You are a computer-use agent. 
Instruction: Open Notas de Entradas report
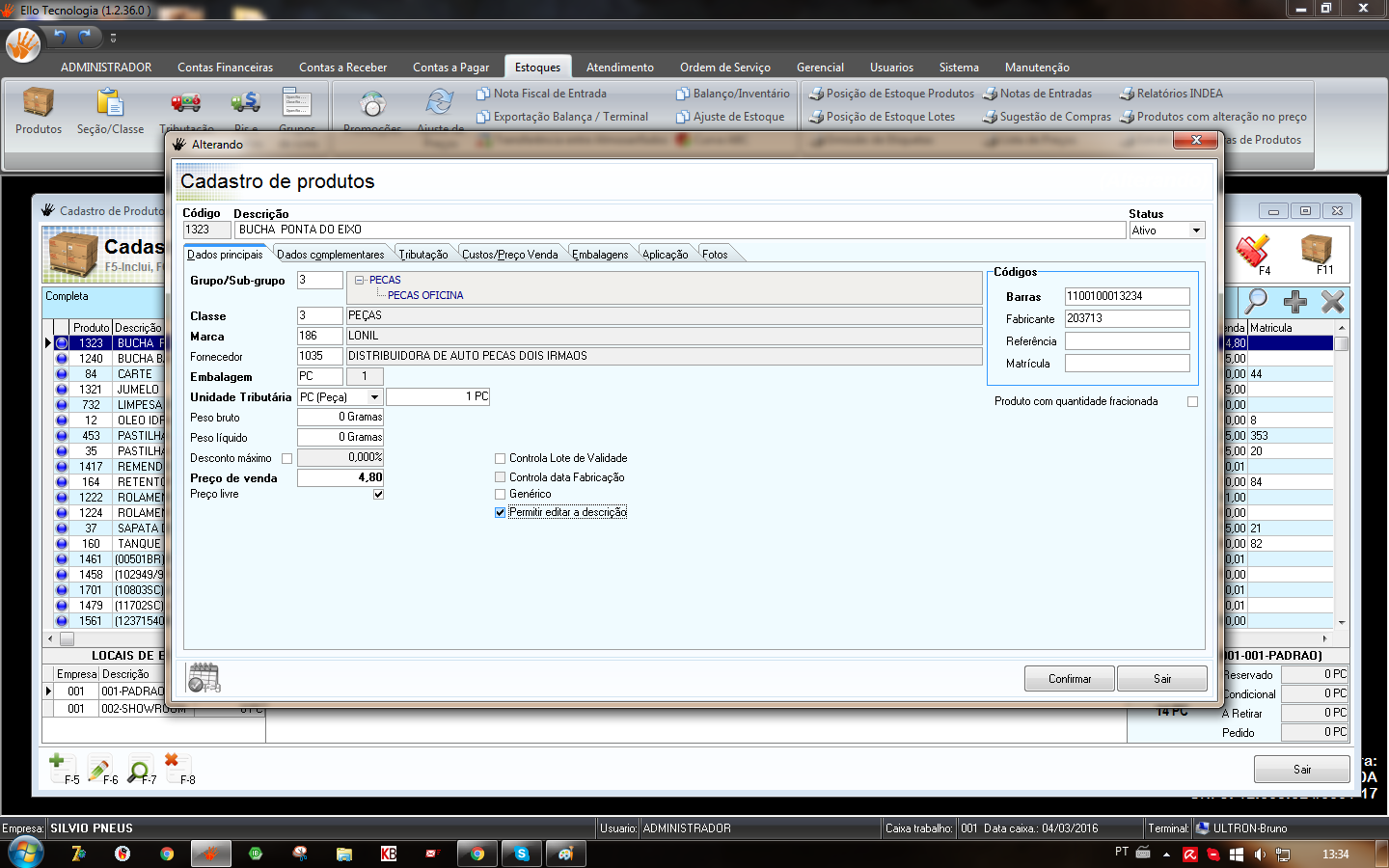tap(1037, 94)
